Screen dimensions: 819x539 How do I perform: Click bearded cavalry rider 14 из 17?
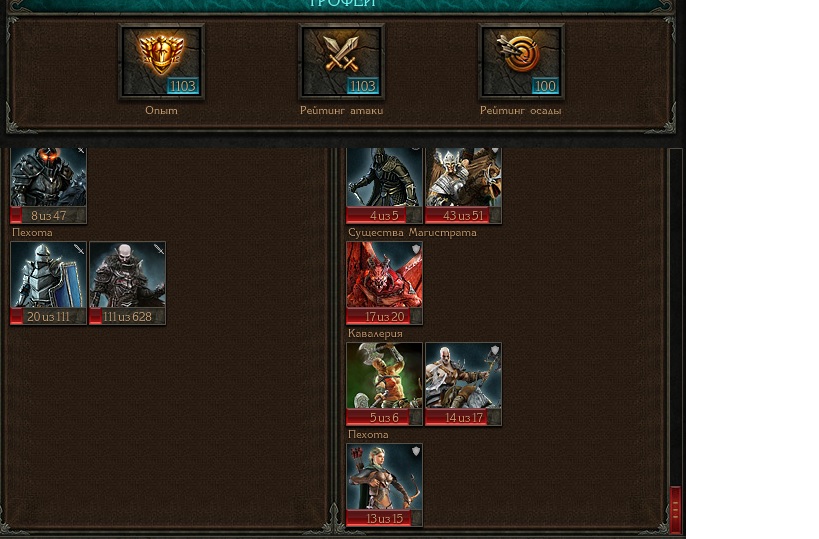pos(463,384)
